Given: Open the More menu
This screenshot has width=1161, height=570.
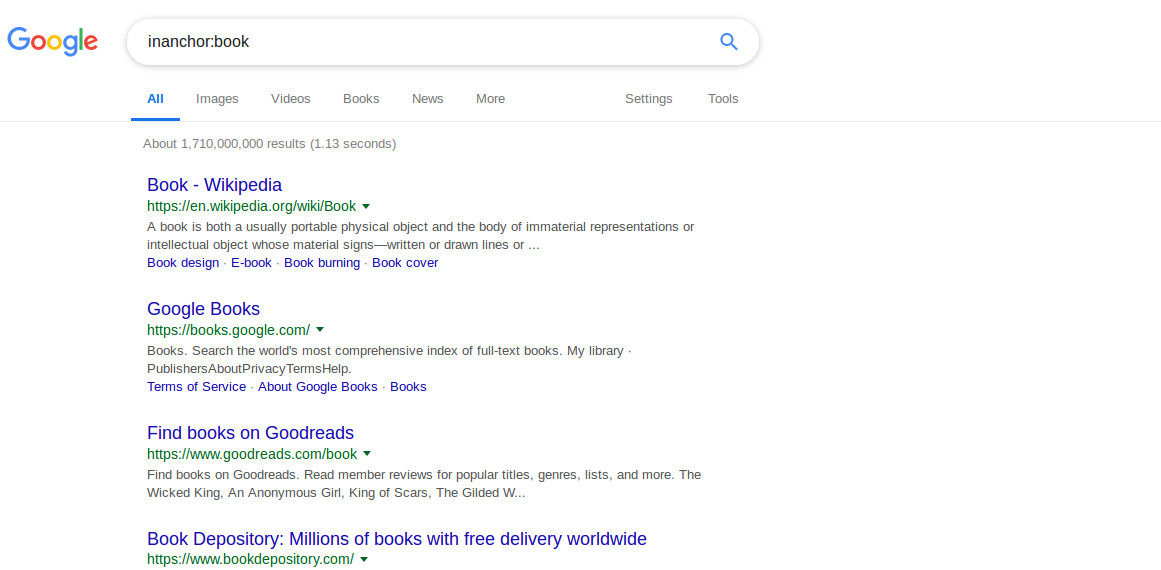Looking at the screenshot, I should click(x=490, y=98).
